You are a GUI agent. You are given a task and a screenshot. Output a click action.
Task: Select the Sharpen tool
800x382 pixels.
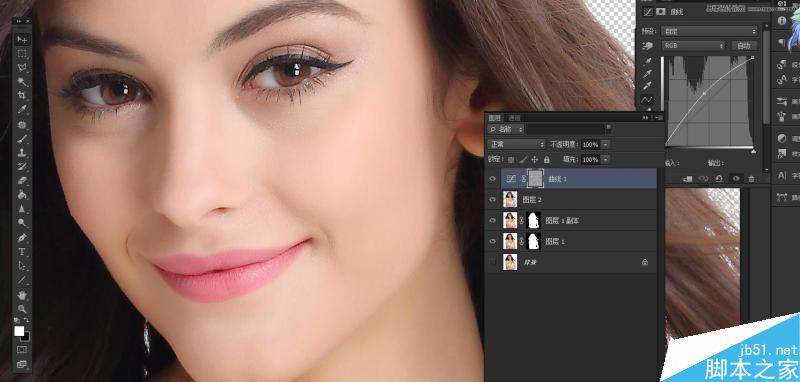pyautogui.click(x=22, y=208)
